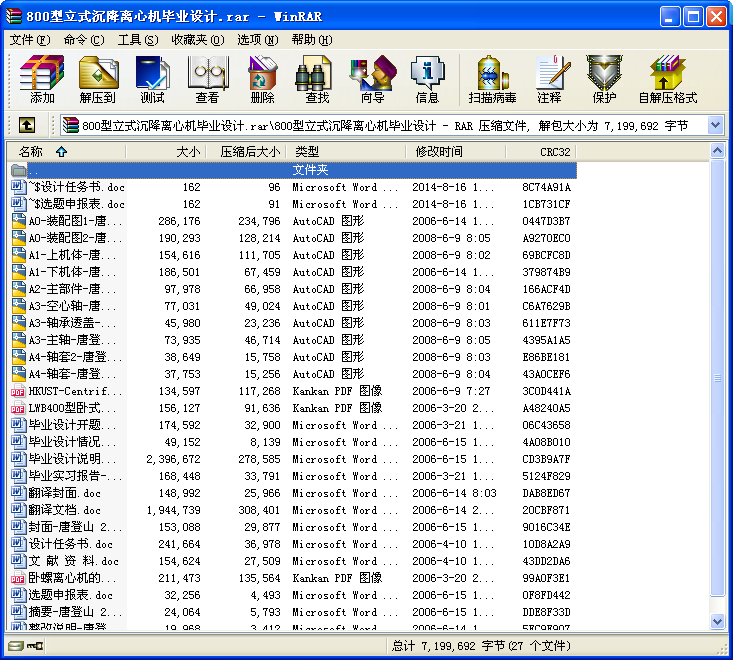
Task: Click the 解压到 (Extract To) icon
Action: click(97, 79)
